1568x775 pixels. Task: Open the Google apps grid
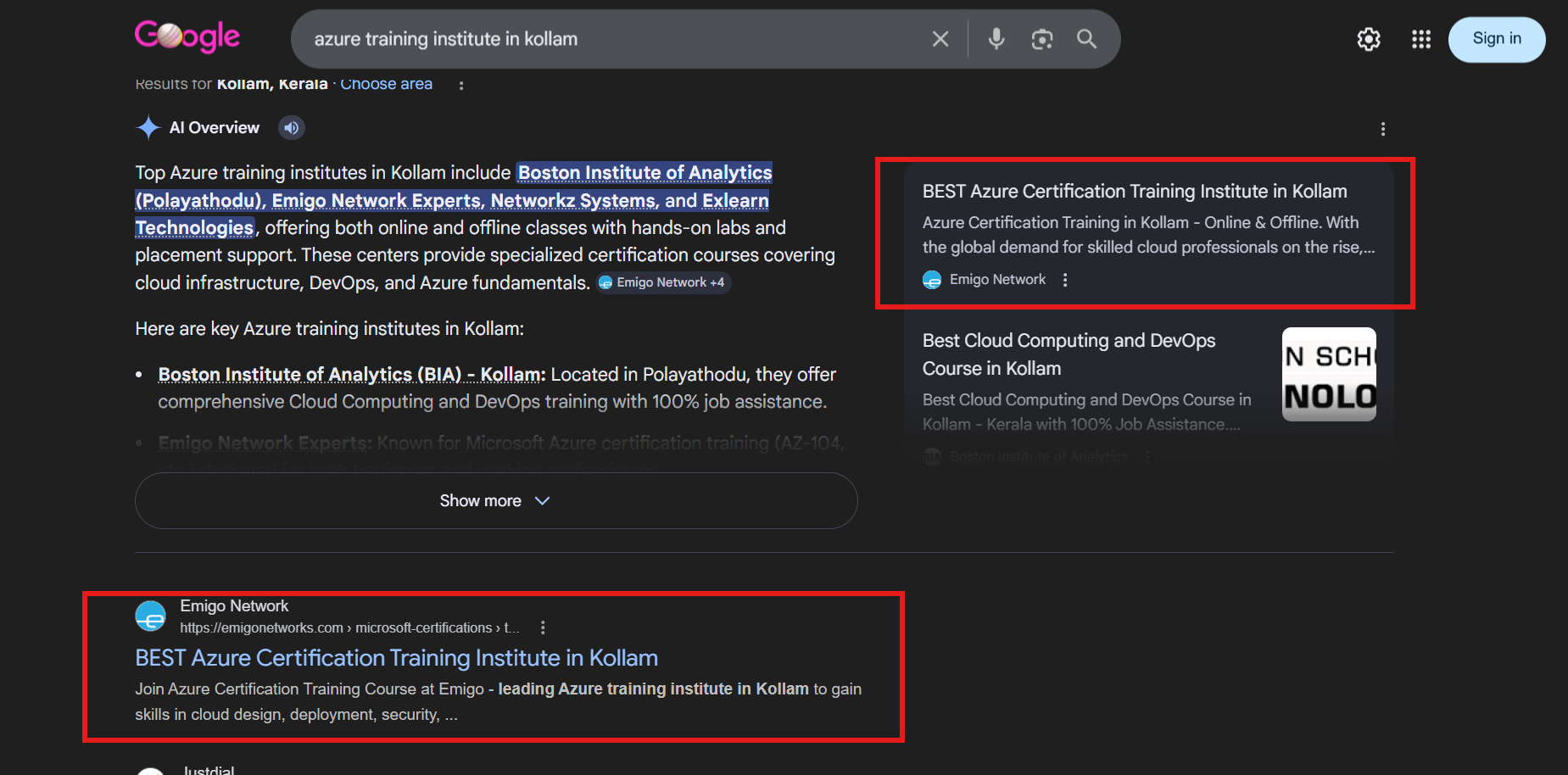click(1420, 39)
